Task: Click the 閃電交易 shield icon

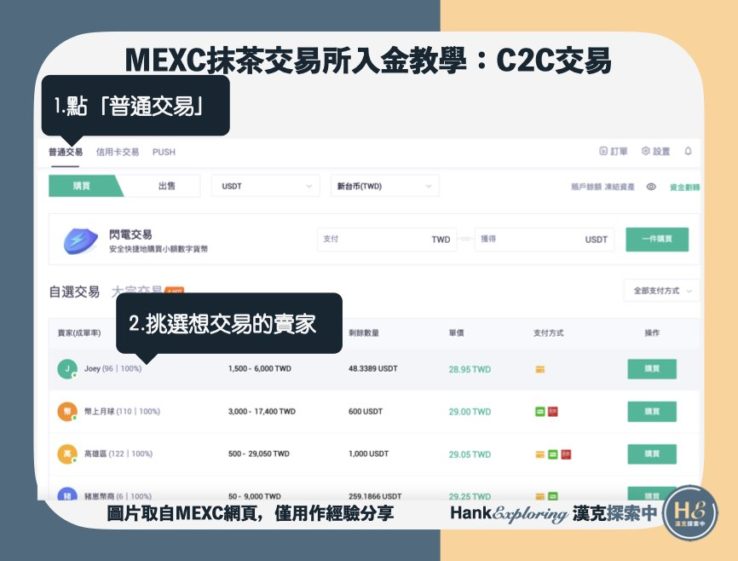Action: (80, 241)
